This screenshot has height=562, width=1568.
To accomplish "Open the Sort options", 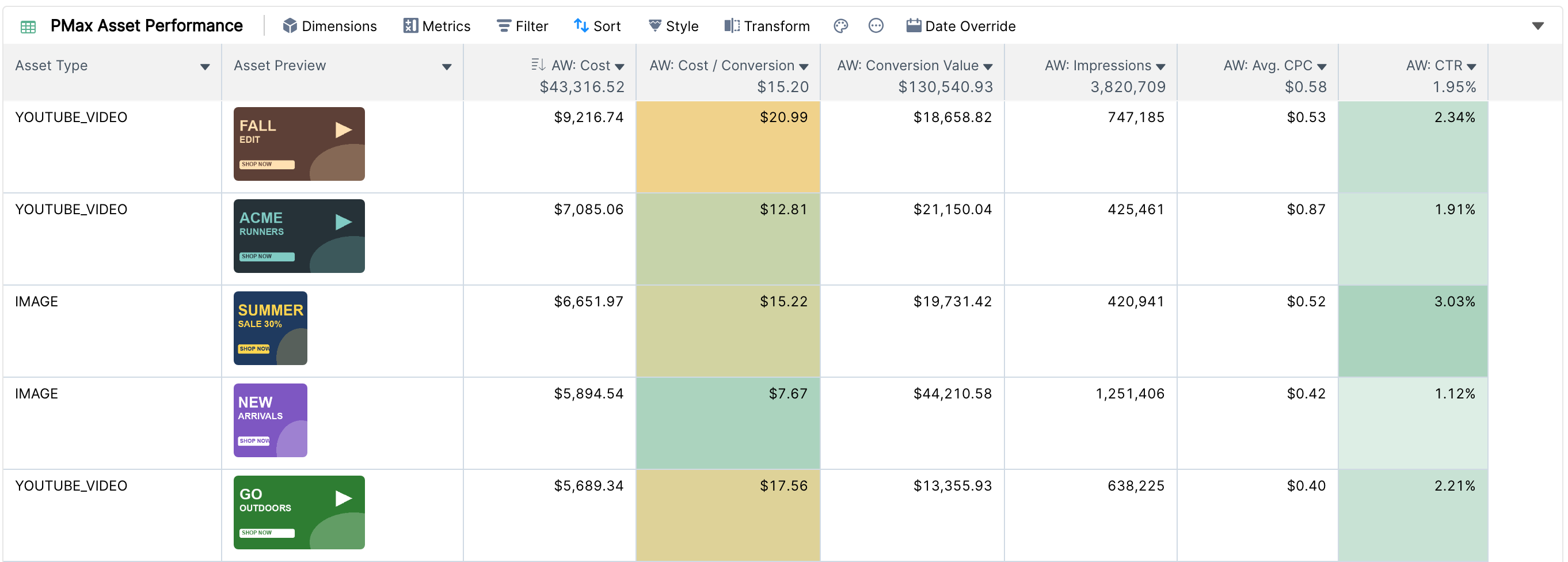I will [597, 26].
